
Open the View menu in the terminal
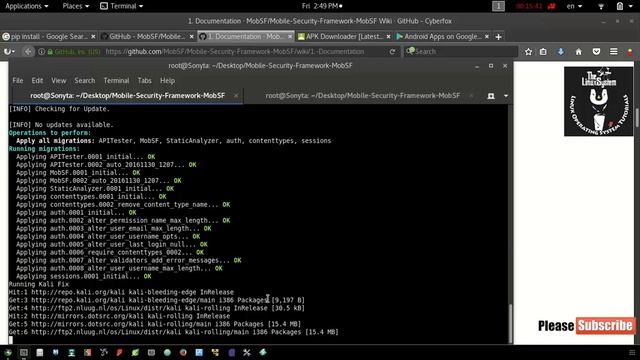58,80
